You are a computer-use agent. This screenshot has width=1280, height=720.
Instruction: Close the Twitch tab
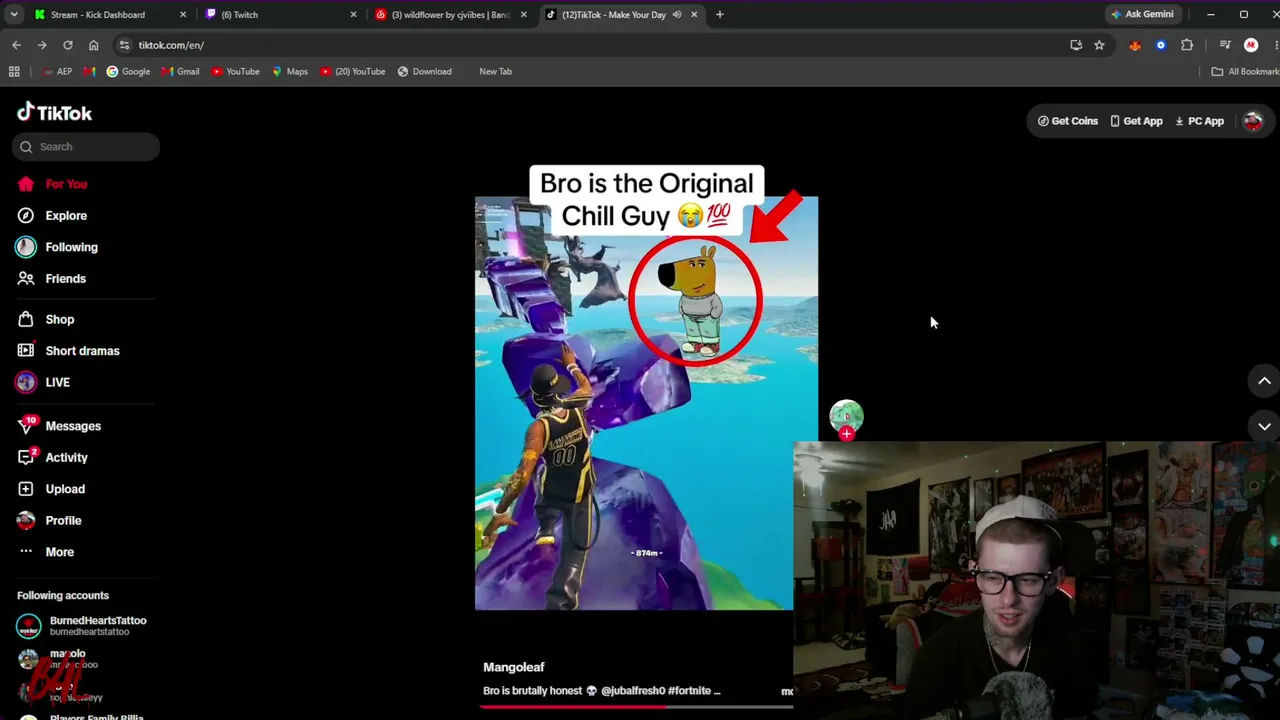(x=354, y=15)
